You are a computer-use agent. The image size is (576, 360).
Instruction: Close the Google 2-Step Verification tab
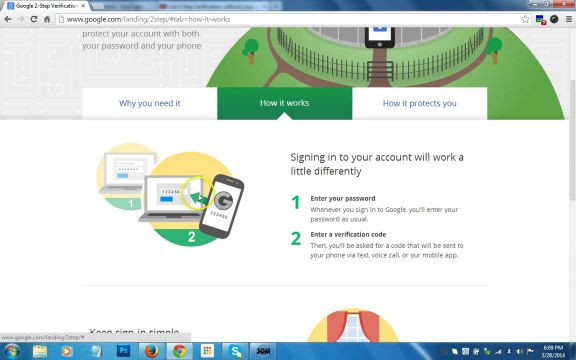83,6
